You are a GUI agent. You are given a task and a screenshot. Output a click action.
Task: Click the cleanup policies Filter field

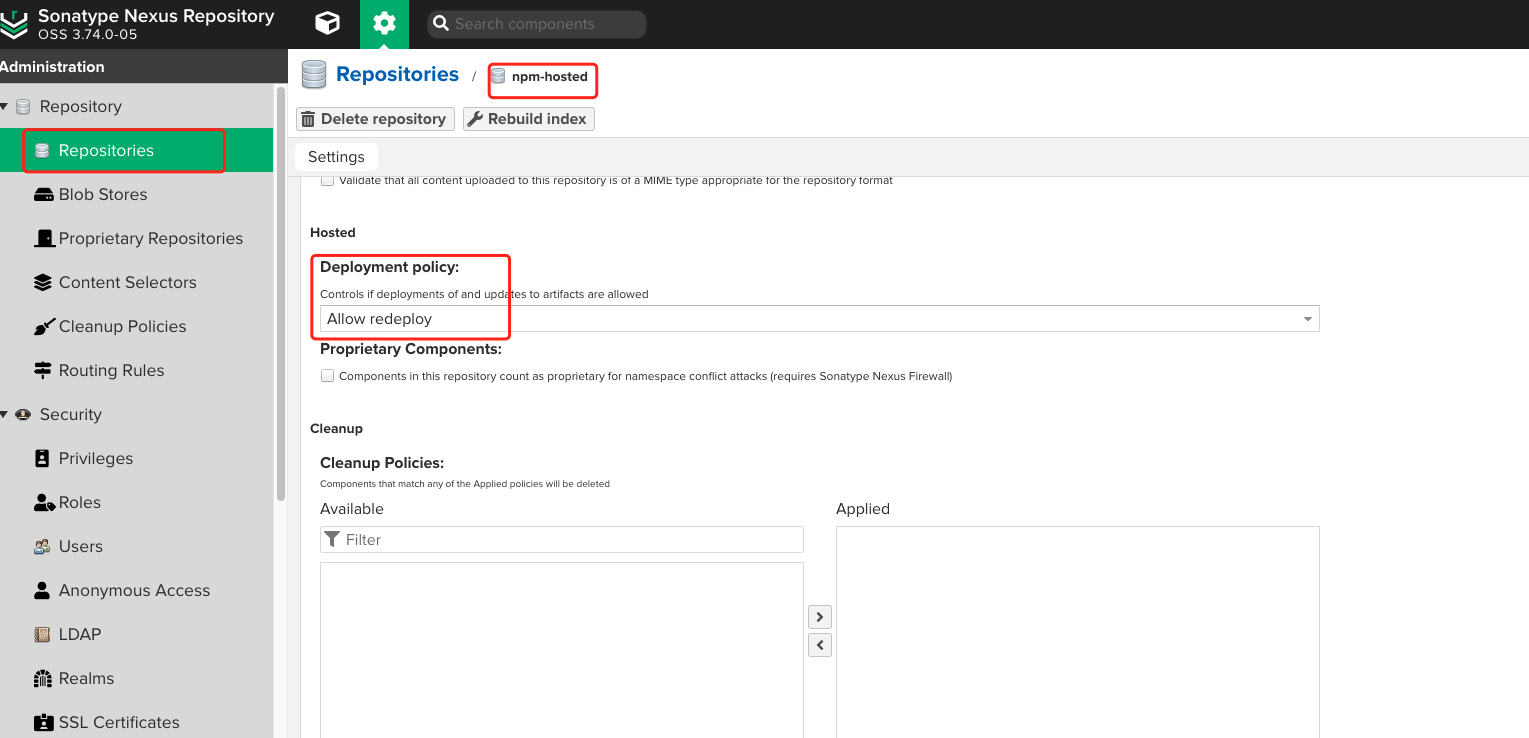(562, 539)
